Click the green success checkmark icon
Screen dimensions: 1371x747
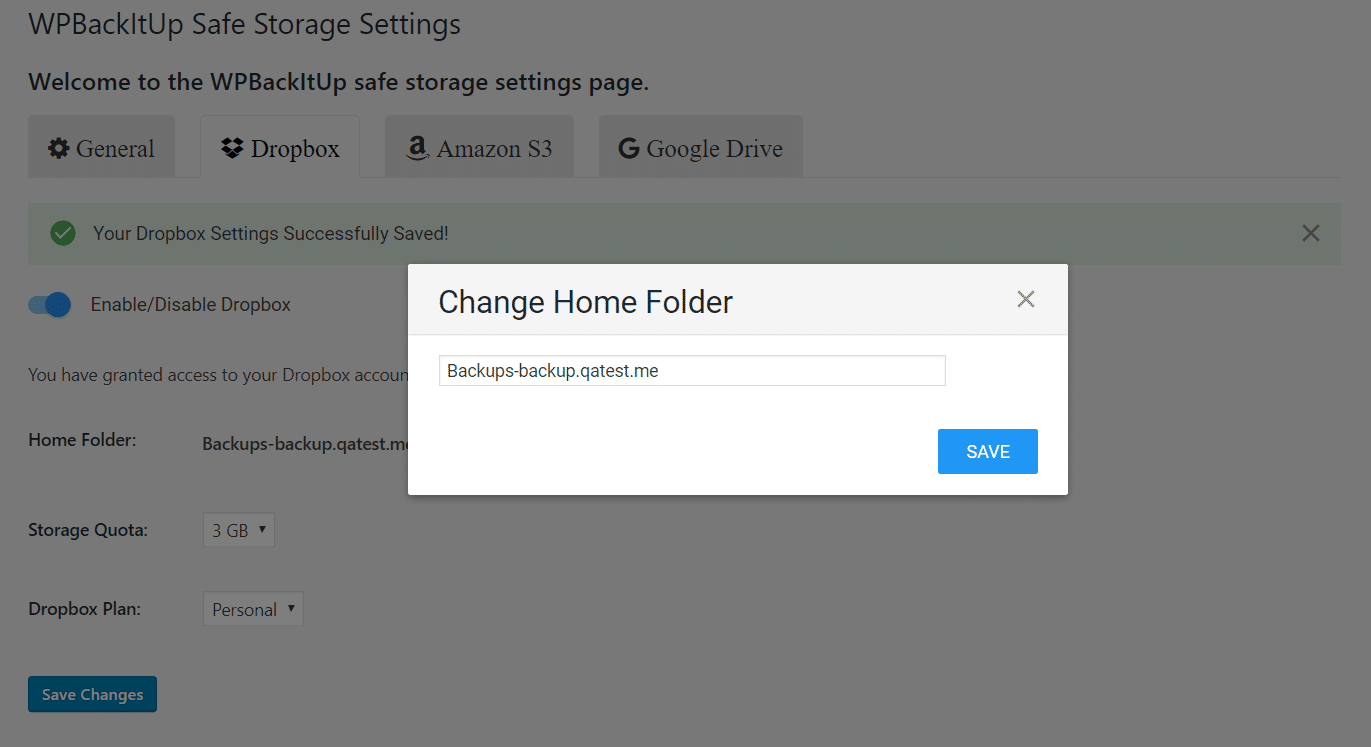pyautogui.click(x=63, y=233)
